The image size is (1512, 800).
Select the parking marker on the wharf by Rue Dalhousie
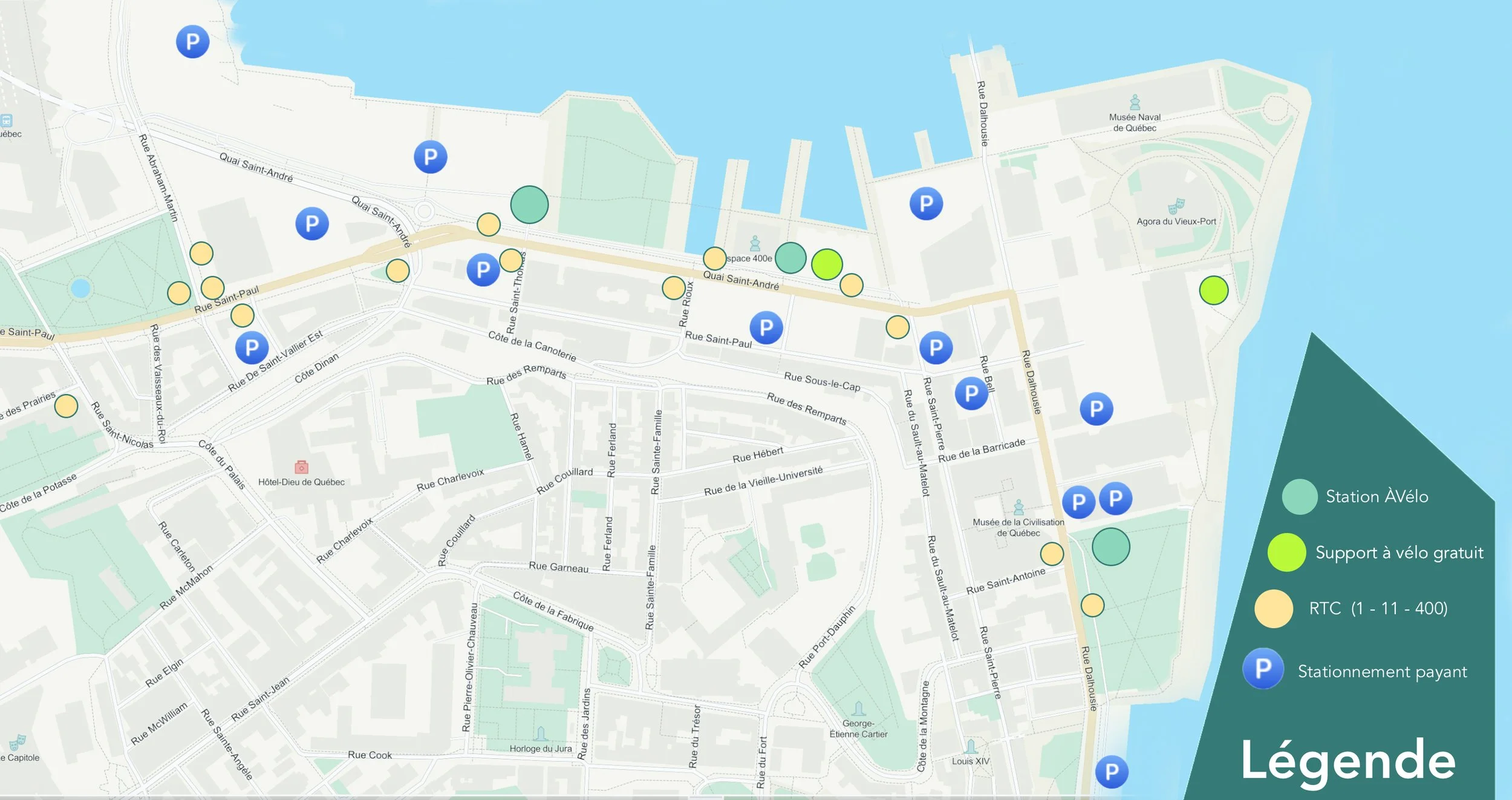point(926,203)
